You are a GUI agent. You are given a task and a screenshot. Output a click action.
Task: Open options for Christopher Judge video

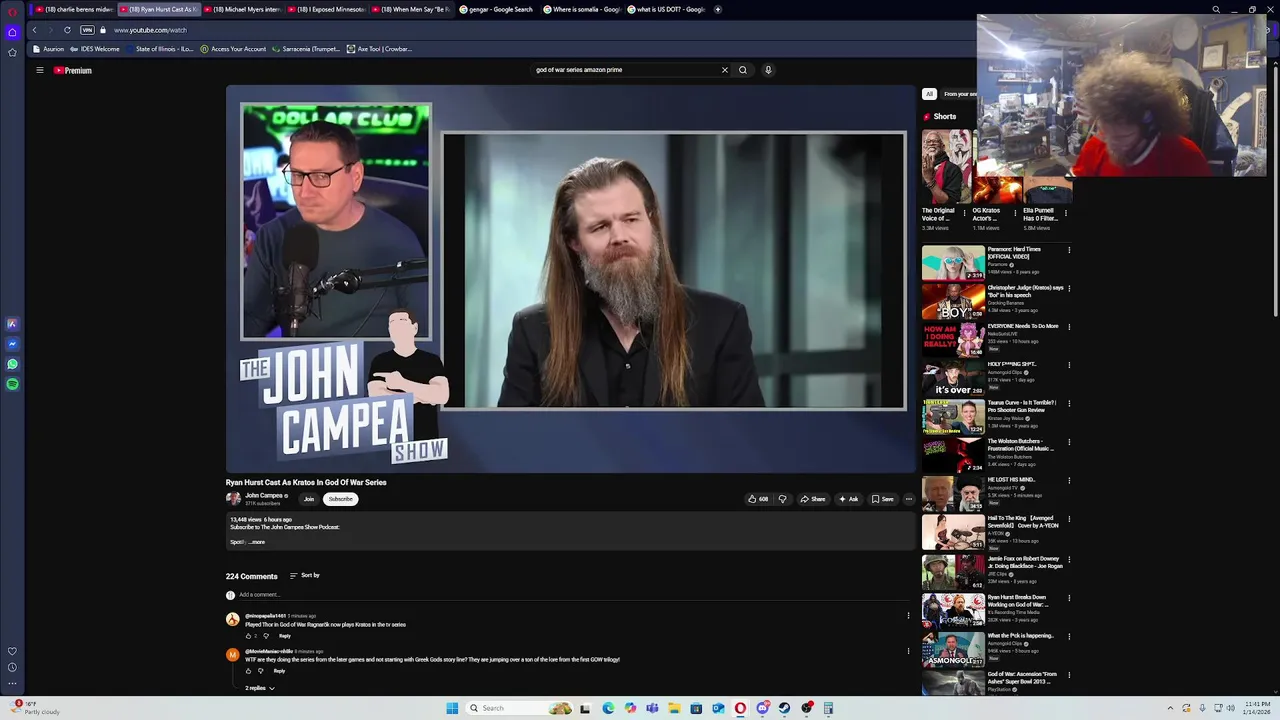click(1069, 288)
